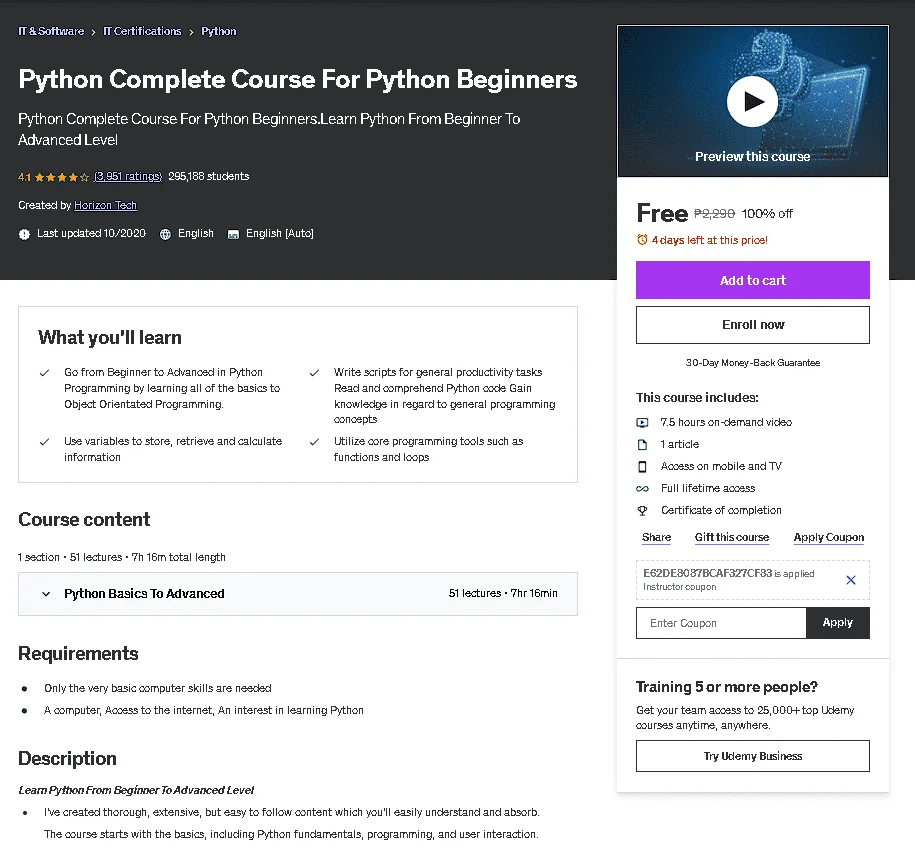Click the mobile device icon beside Access on mobile

642,466
